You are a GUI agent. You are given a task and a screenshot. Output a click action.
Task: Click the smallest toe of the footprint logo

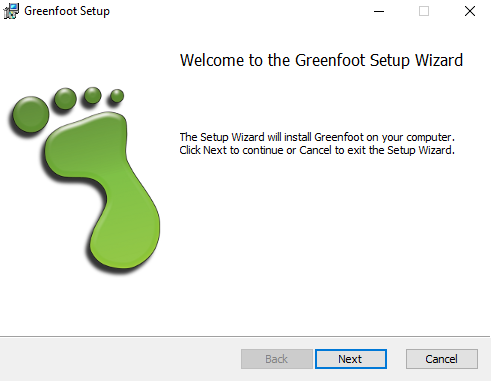117,96
